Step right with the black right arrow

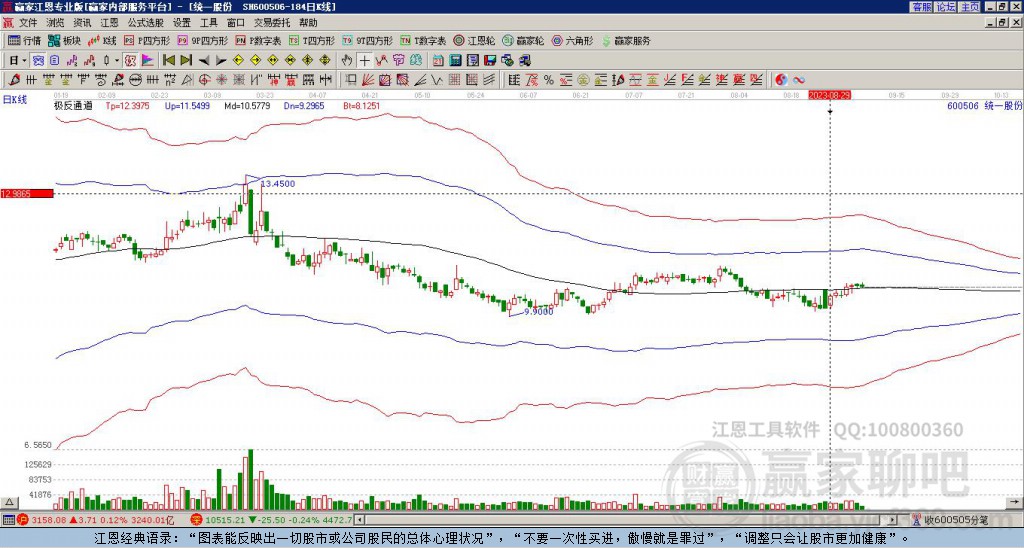pyautogui.click(x=221, y=60)
